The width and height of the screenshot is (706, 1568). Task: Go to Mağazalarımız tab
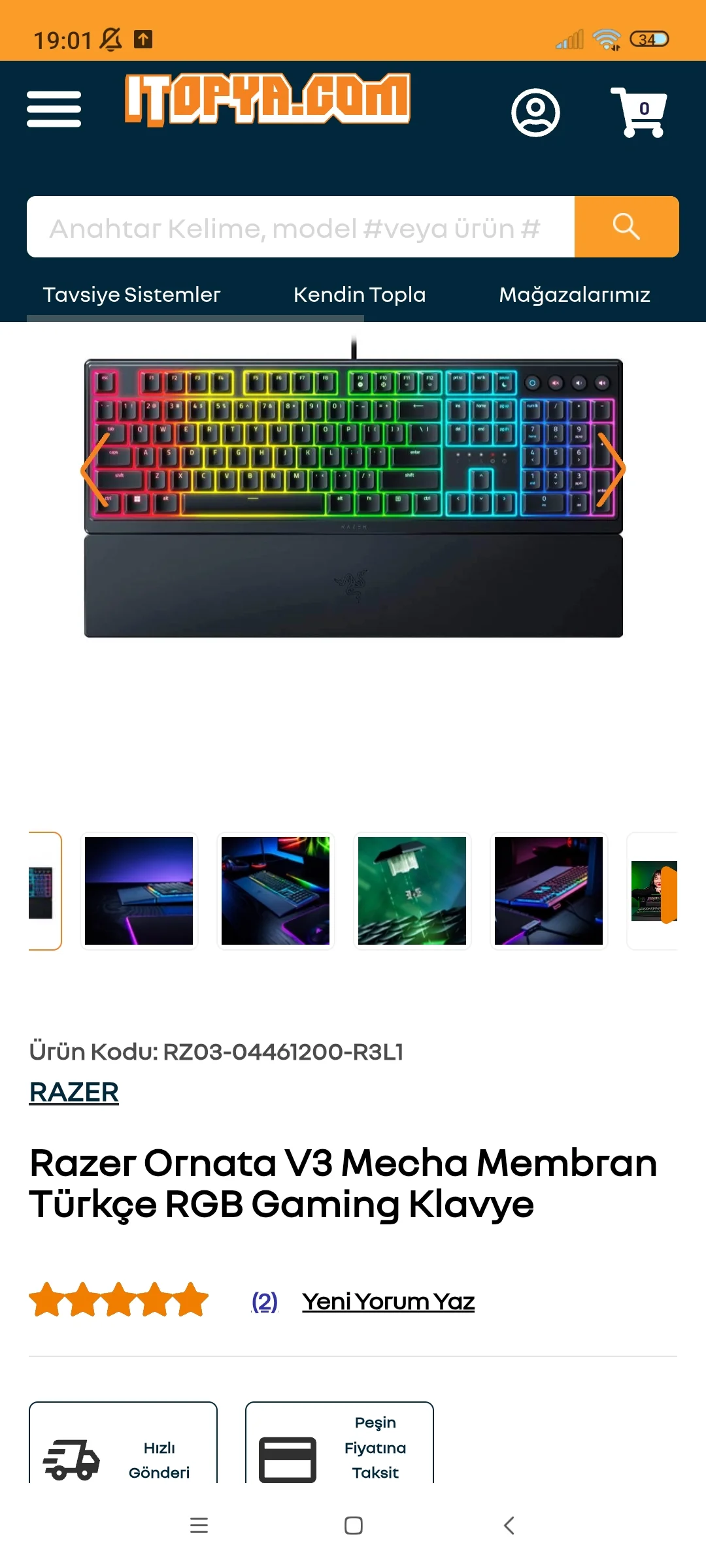[575, 295]
